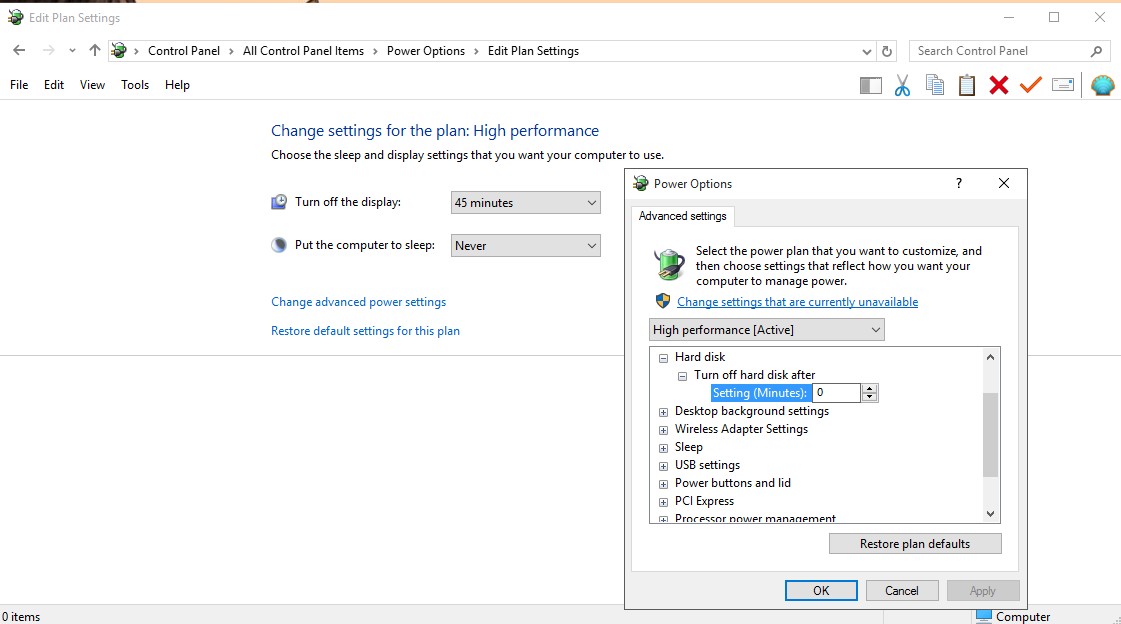Click the orange checkmark toolbar icon

1030,85
